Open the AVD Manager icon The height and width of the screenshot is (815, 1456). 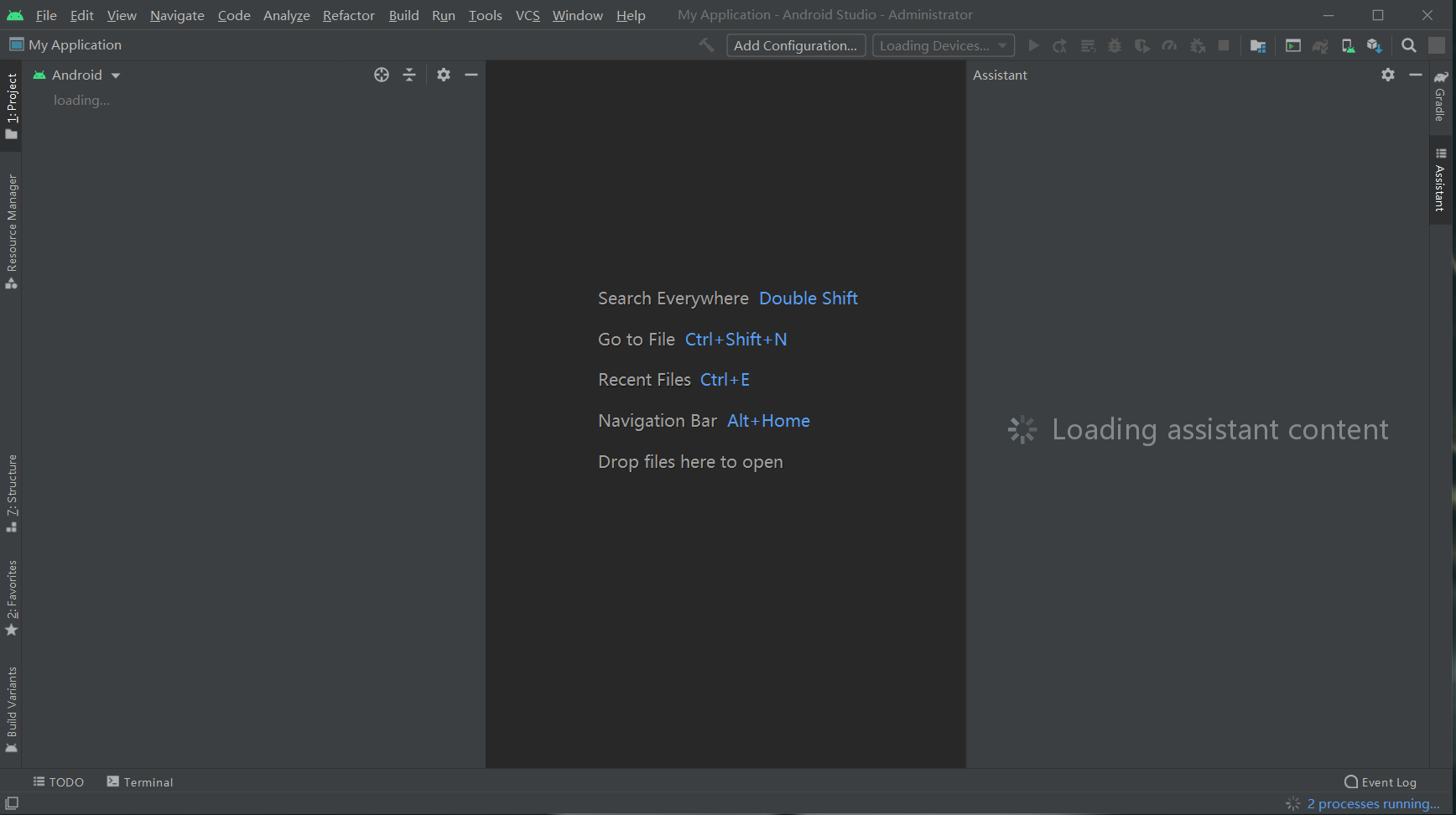point(1348,45)
